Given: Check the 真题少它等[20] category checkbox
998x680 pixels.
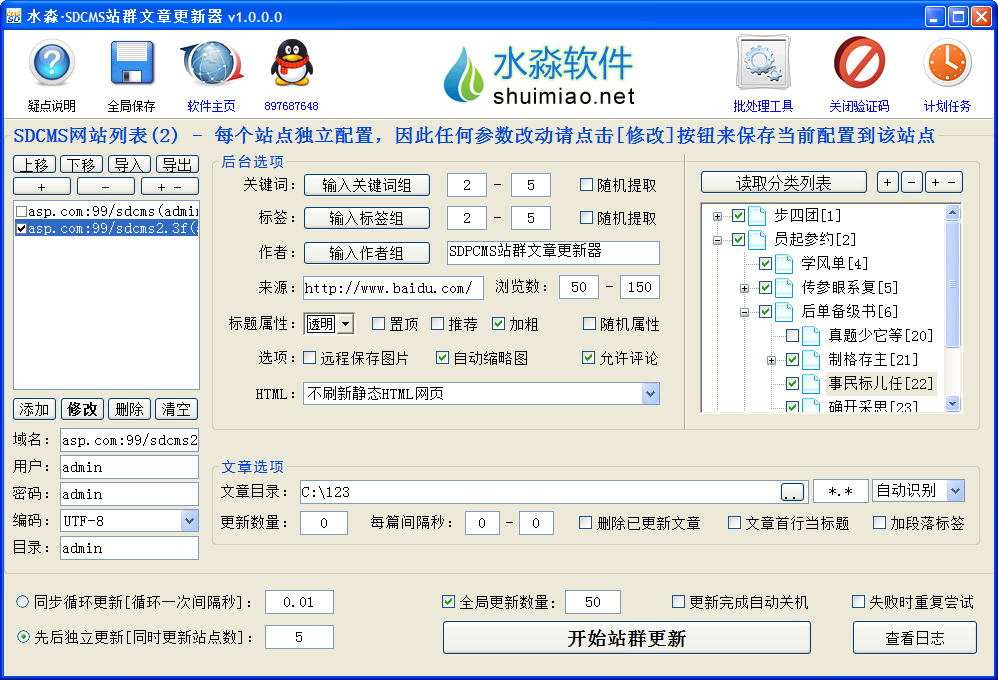Looking at the screenshot, I should [792, 336].
